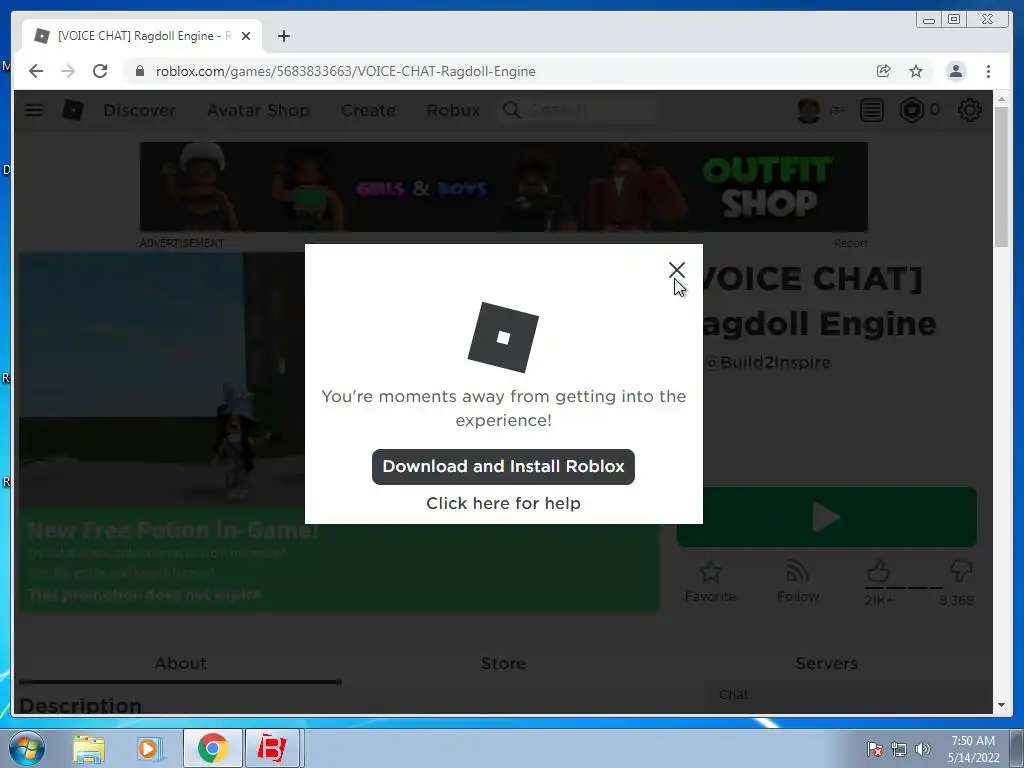Click the address bar URL

click(345, 71)
